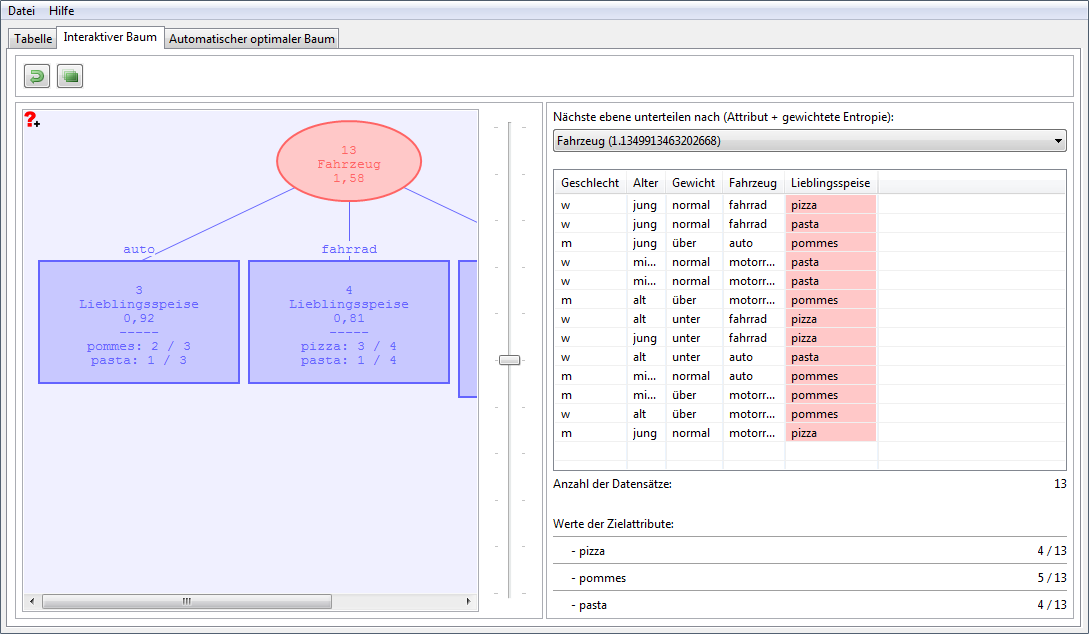Switch to Automatischer optimaler Baum tab

[252, 39]
